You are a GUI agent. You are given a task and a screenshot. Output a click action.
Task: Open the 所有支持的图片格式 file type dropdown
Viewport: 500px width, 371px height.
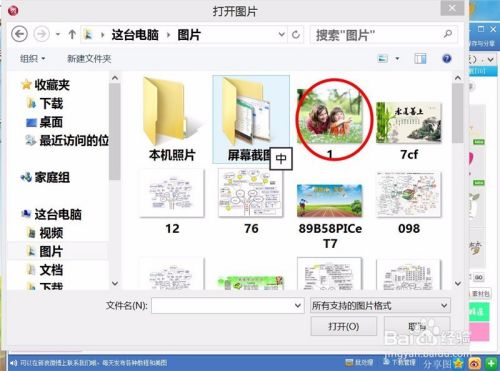380,305
